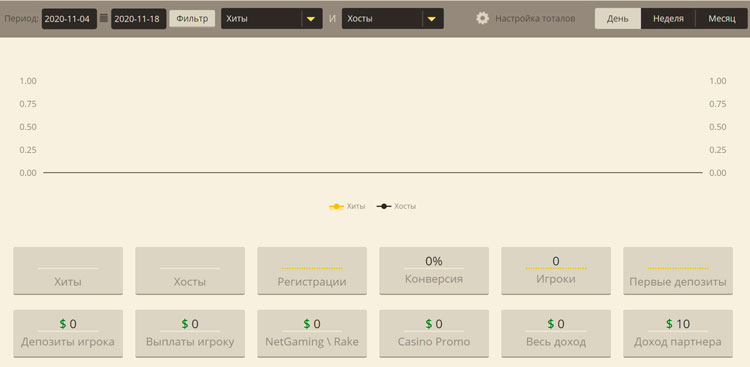Switch to the Месяц view
The height and width of the screenshot is (367, 750).
tap(722, 19)
